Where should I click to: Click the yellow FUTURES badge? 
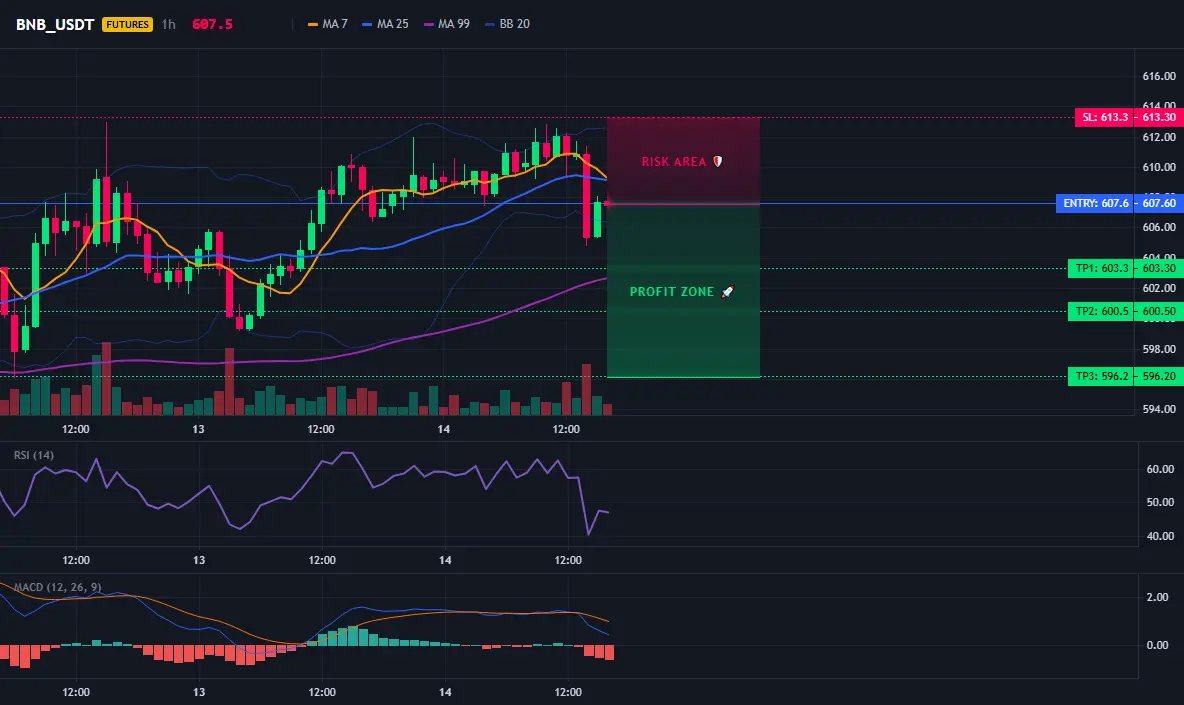coord(127,24)
